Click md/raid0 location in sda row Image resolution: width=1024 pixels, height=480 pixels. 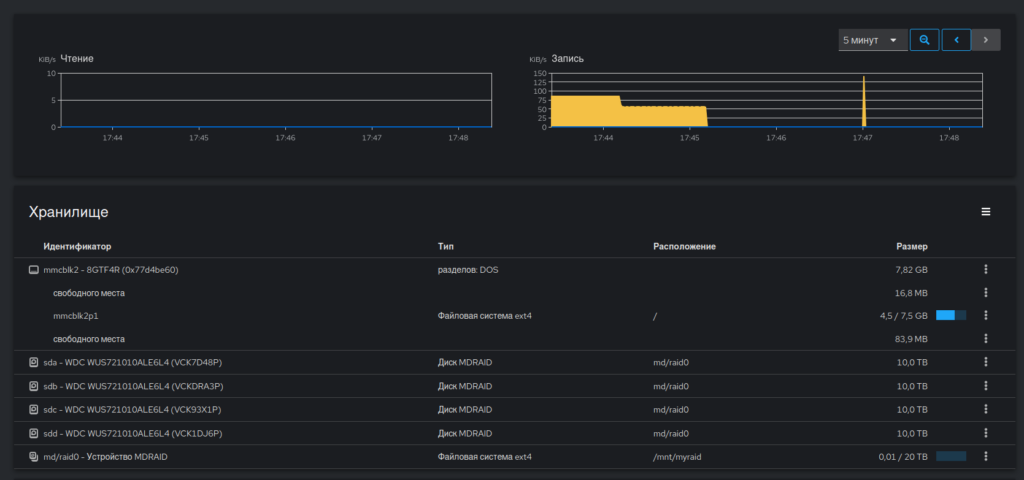pos(671,362)
